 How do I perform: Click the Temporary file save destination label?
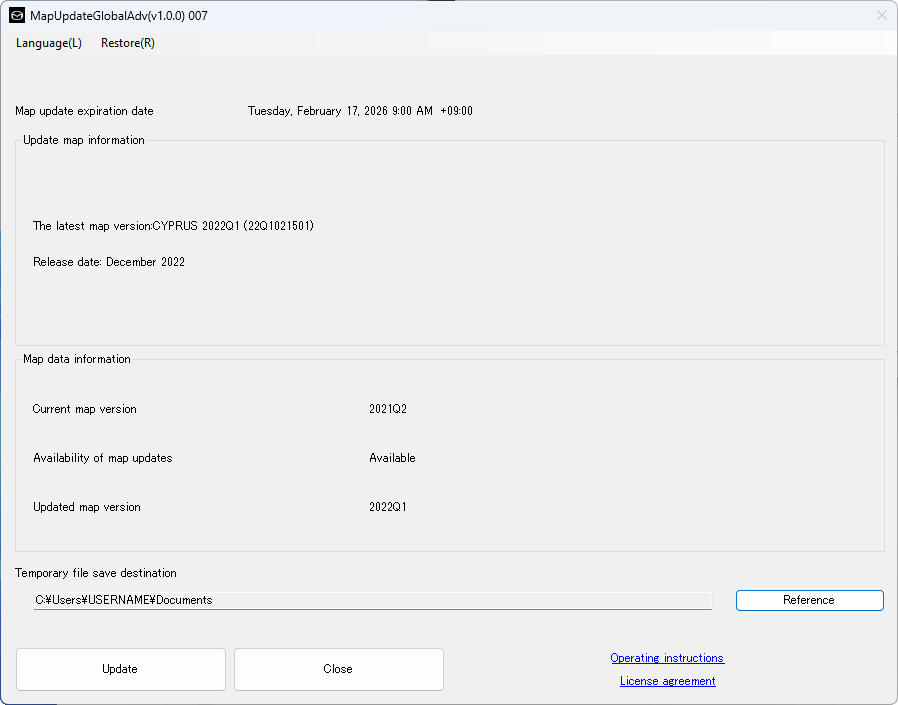[x=96, y=573]
